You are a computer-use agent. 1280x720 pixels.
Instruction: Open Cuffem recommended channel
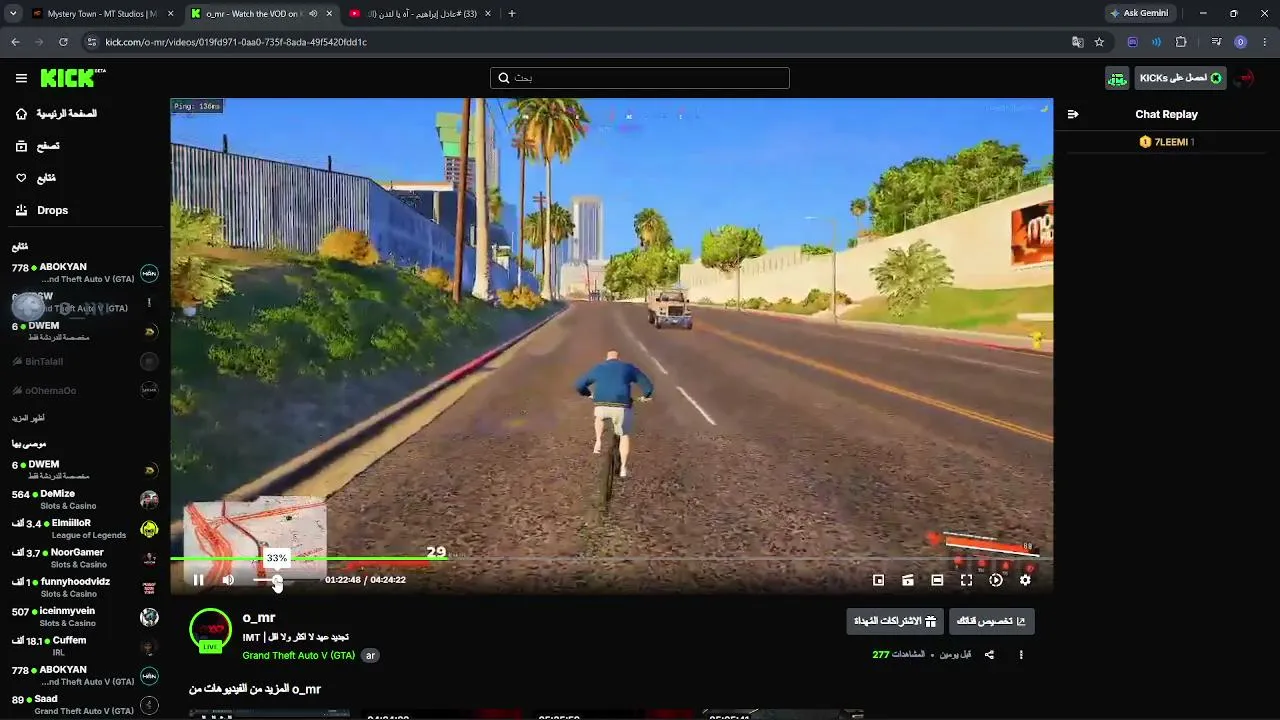(x=85, y=646)
